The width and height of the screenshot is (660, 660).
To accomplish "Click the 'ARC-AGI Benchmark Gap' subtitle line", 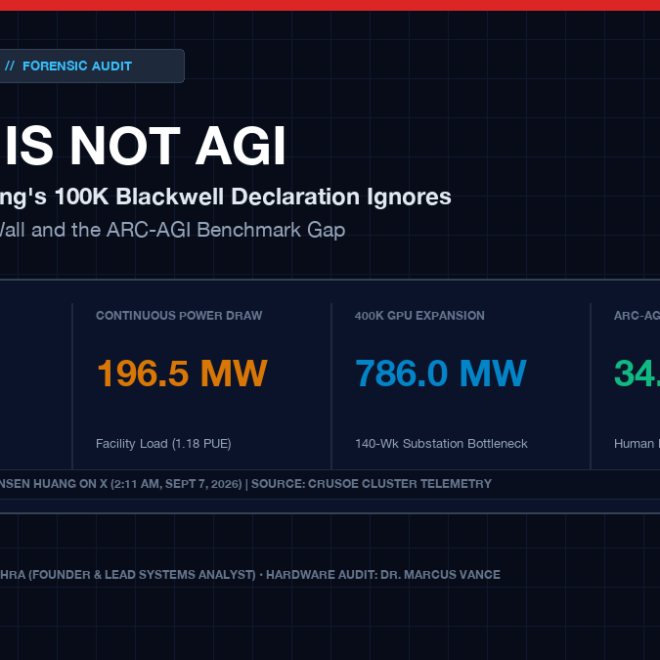I will click(226, 230).
